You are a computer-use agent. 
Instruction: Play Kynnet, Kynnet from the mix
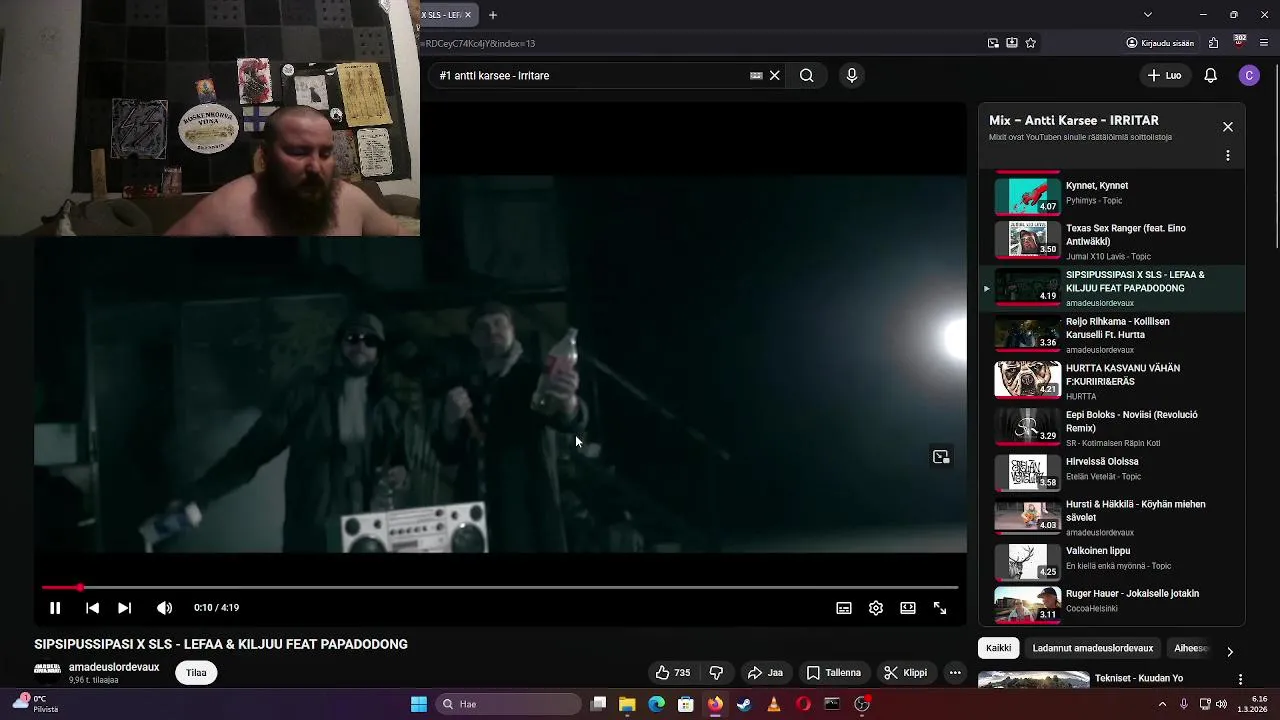coord(1110,196)
